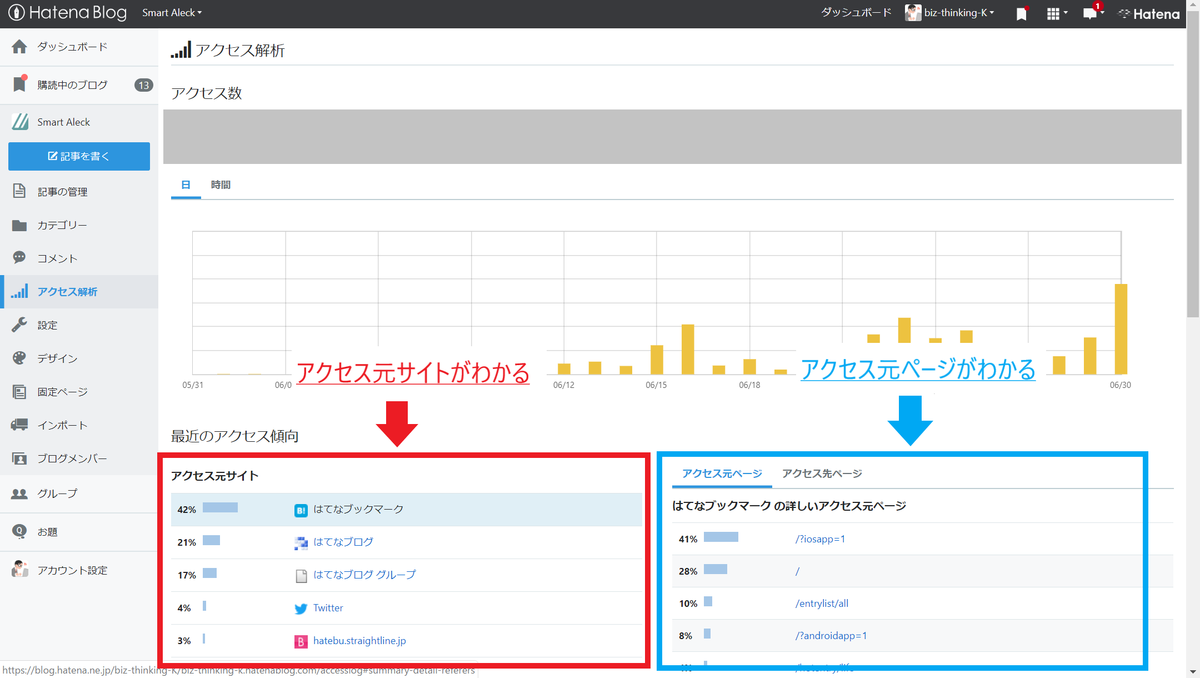Click the bar chart icon beside アクセス解析
The width and height of the screenshot is (1200, 678).
click(x=19, y=292)
